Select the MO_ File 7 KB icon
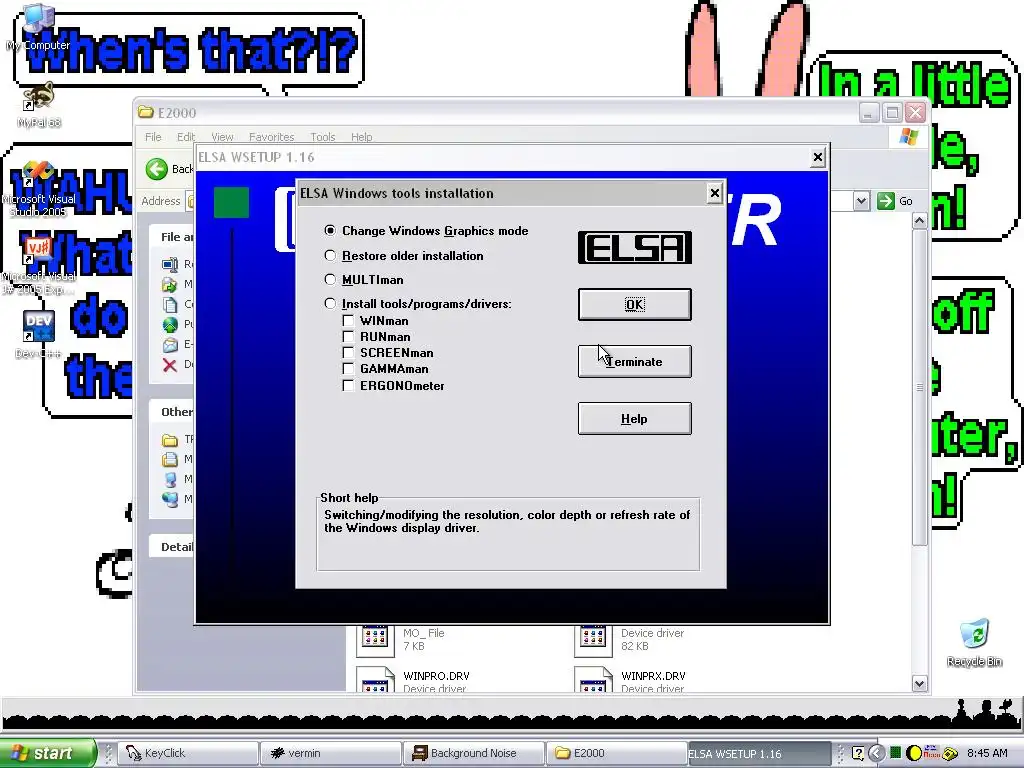Image resolution: width=1024 pixels, height=768 pixels. pos(376,641)
